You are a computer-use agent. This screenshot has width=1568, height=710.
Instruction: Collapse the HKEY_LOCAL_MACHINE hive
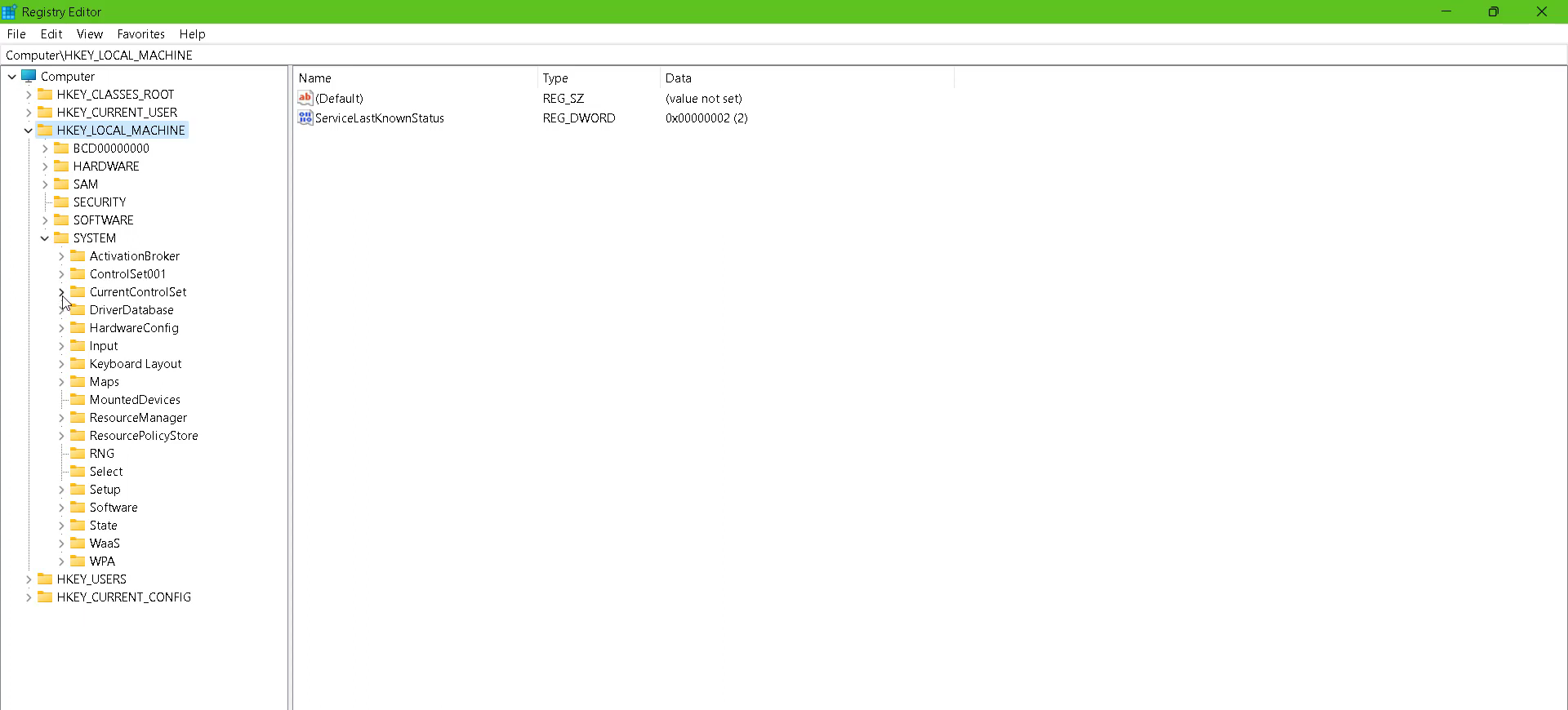point(29,131)
